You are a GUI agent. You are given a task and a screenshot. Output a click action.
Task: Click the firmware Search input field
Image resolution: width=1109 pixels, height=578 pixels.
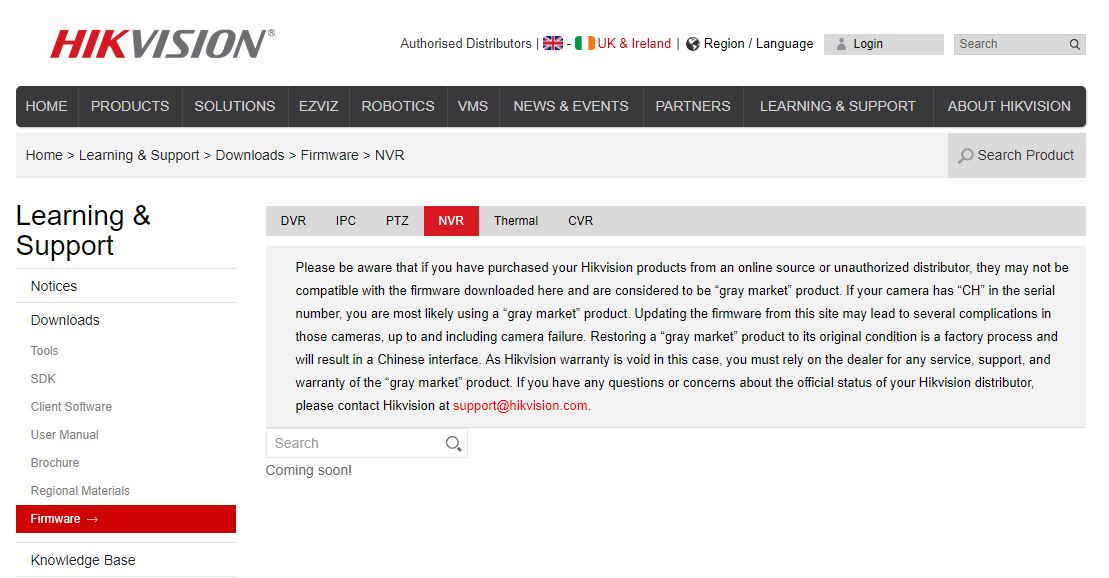point(355,443)
